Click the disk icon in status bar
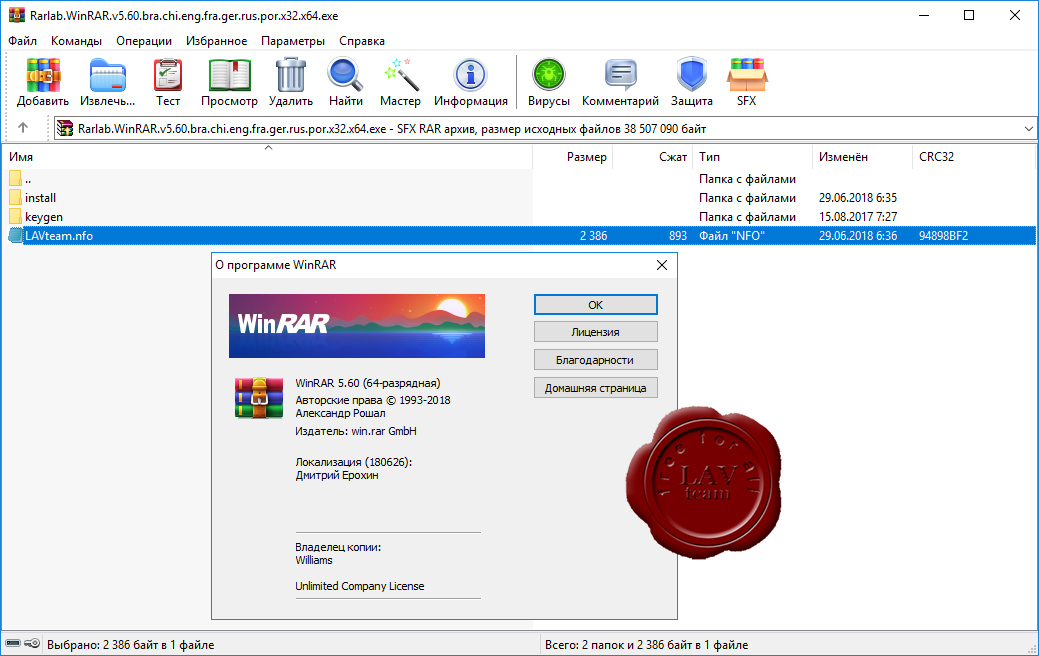The image size is (1039, 656). [13, 643]
